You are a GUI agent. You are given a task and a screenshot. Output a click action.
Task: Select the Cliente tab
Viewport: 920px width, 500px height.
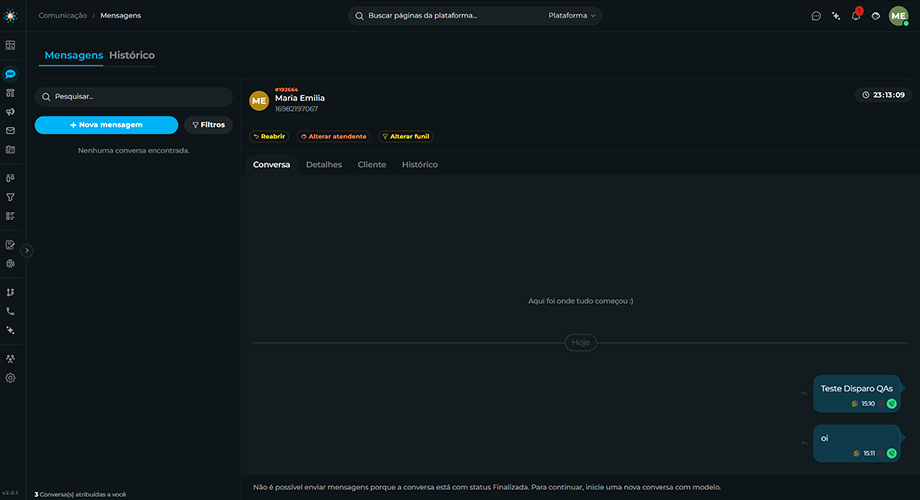coord(372,165)
